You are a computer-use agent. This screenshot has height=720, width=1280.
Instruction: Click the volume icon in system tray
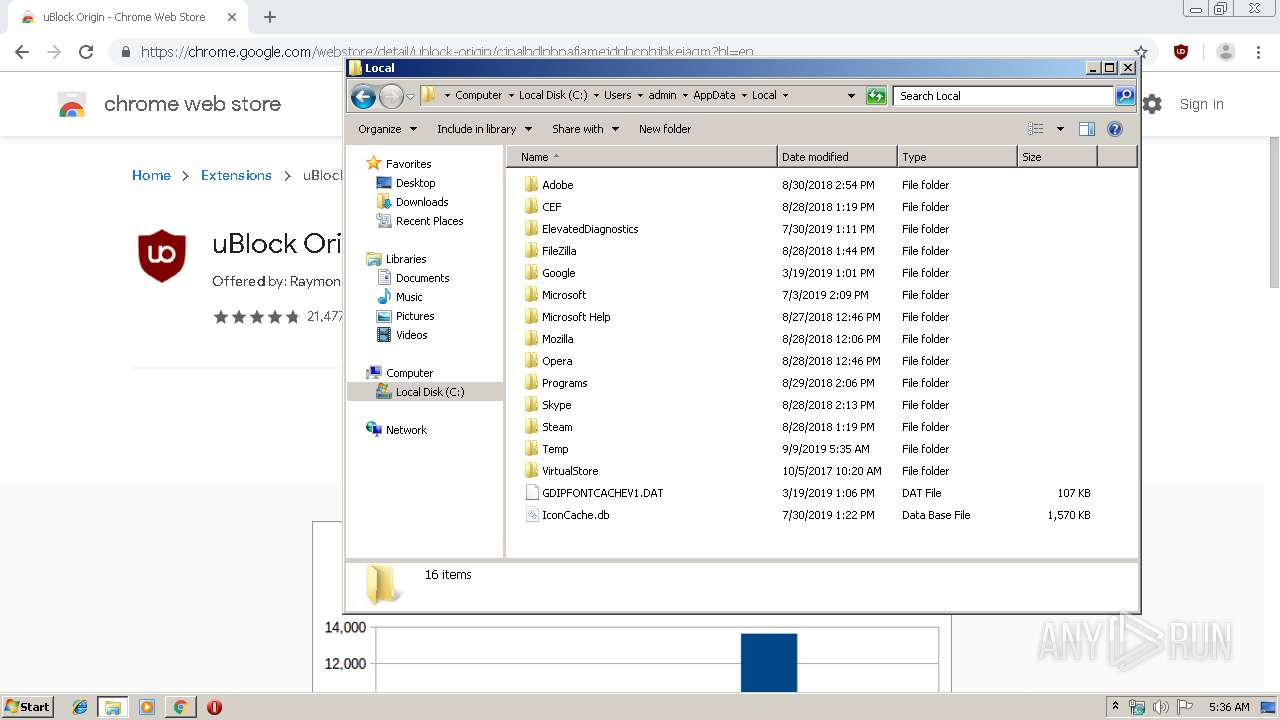click(1161, 707)
